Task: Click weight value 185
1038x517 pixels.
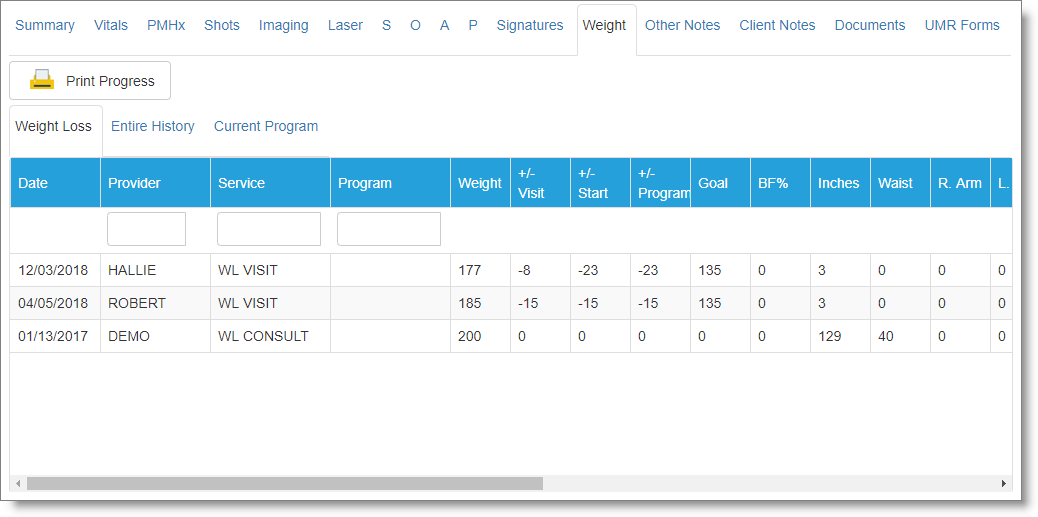Action: tap(469, 303)
